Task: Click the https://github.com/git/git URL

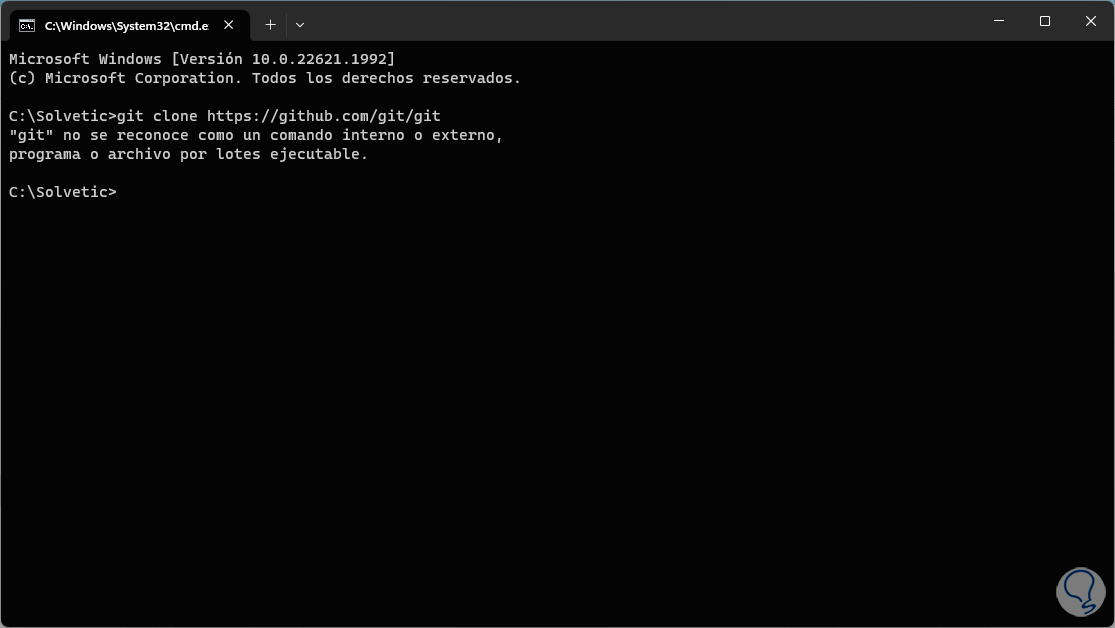Action: [x=323, y=116]
